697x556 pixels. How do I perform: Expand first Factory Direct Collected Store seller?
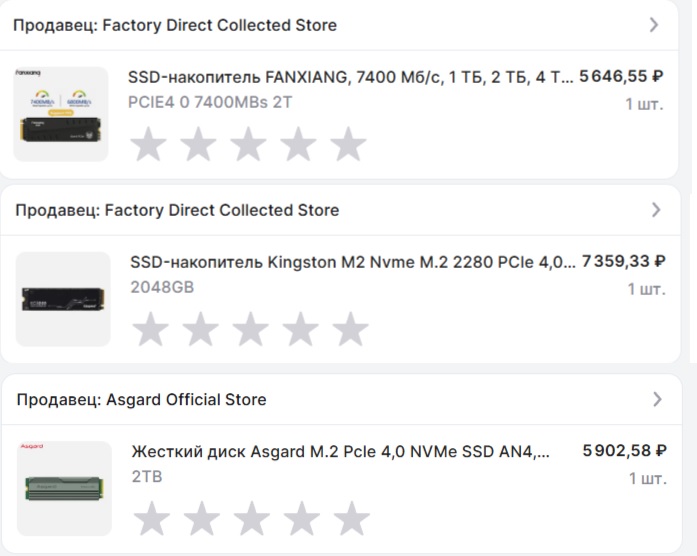654,25
